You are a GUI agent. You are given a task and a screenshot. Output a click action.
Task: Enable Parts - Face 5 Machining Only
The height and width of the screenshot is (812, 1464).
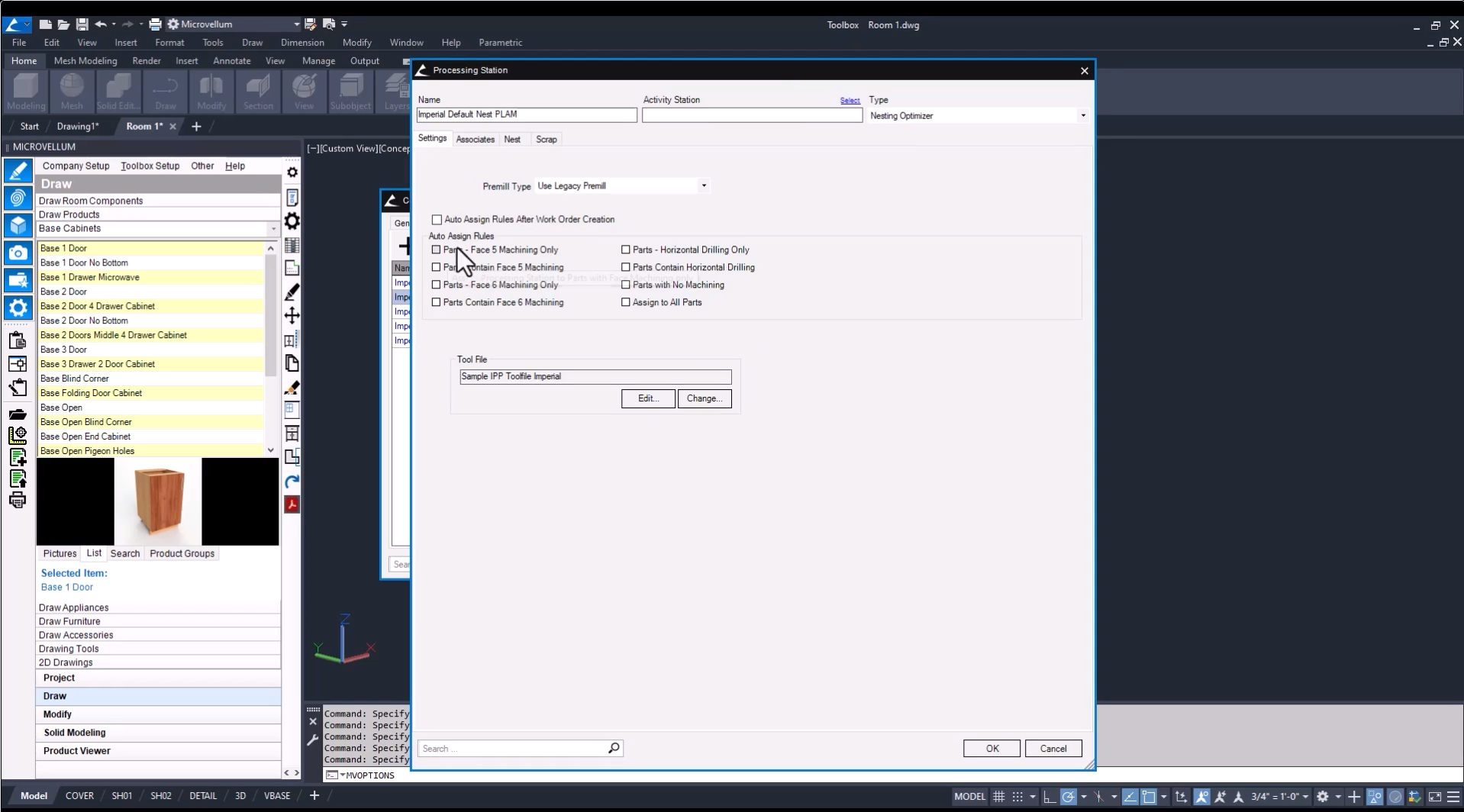(437, 250)
